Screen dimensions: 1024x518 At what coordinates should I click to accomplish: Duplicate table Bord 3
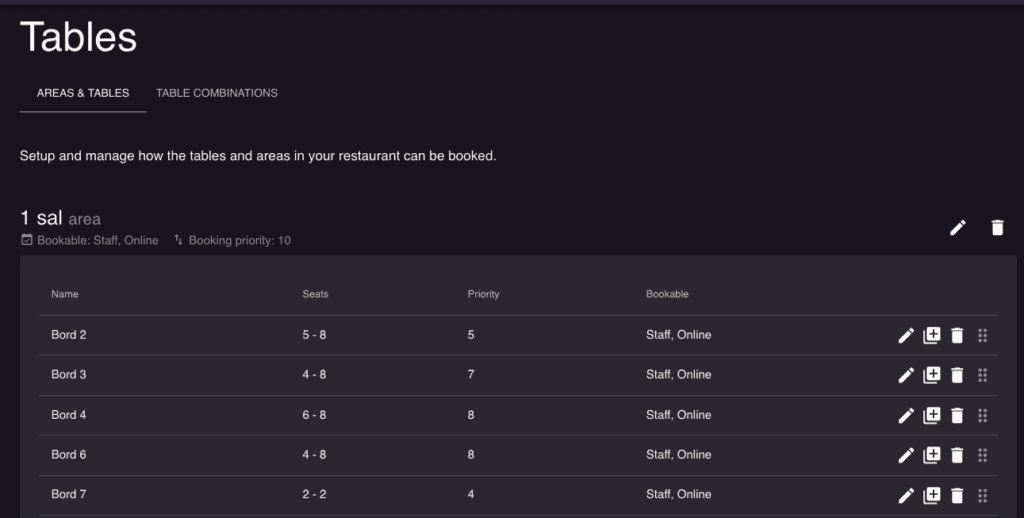[x=931, y=375]
